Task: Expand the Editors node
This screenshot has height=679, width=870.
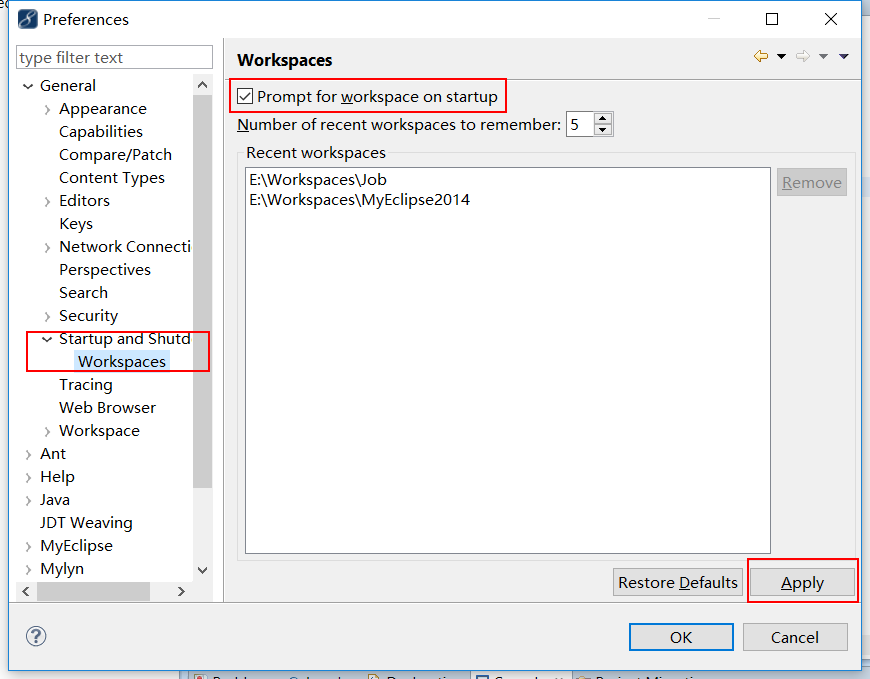Action: pos(47,201)
